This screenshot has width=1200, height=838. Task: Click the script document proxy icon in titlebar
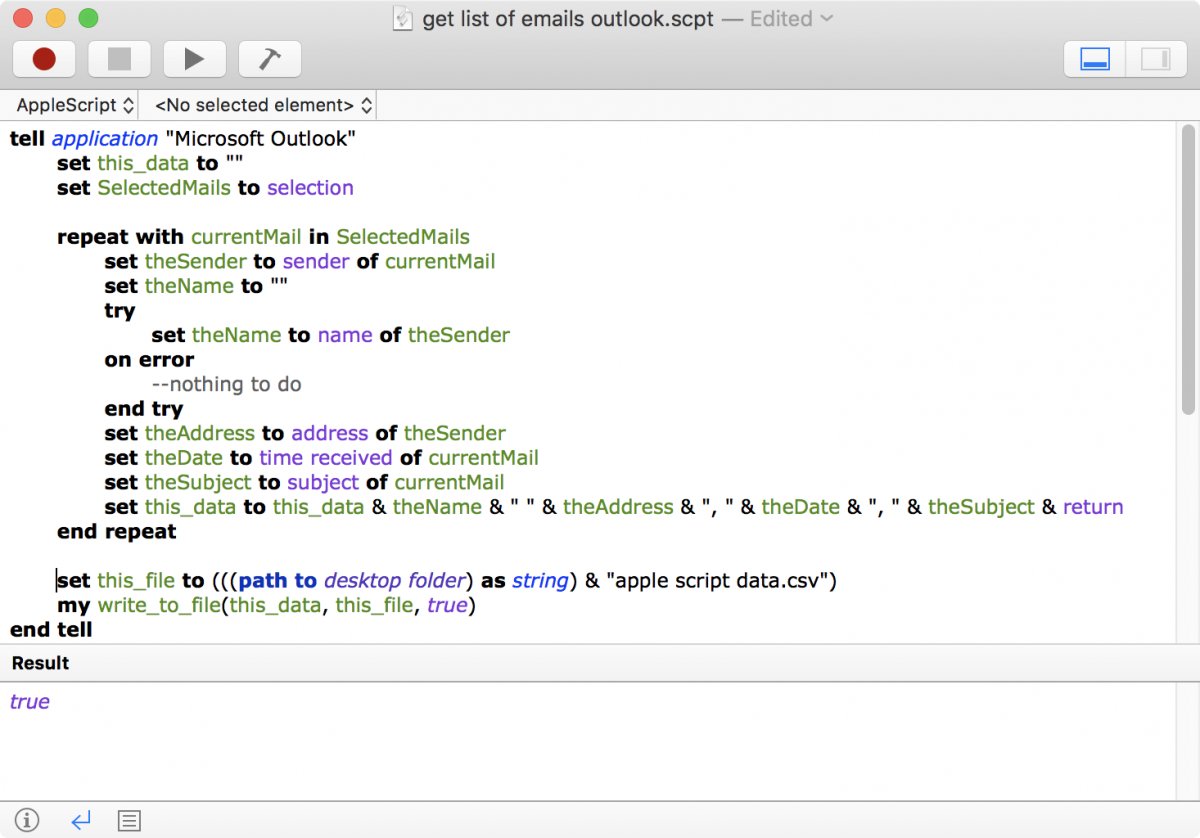coord(404,17)
